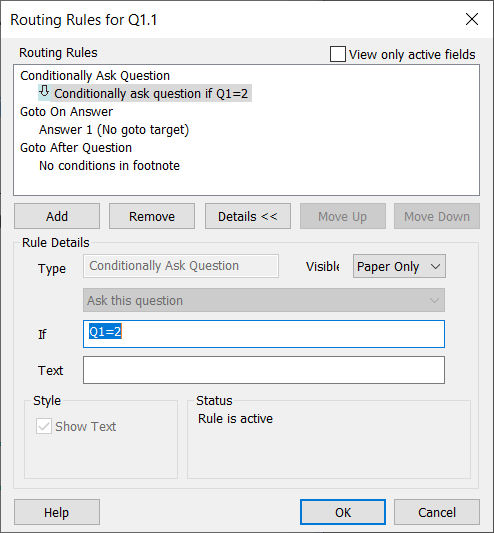Select the Goto On Answer heading
Viewport: 494px width, 533px height.
coord(66,111)
